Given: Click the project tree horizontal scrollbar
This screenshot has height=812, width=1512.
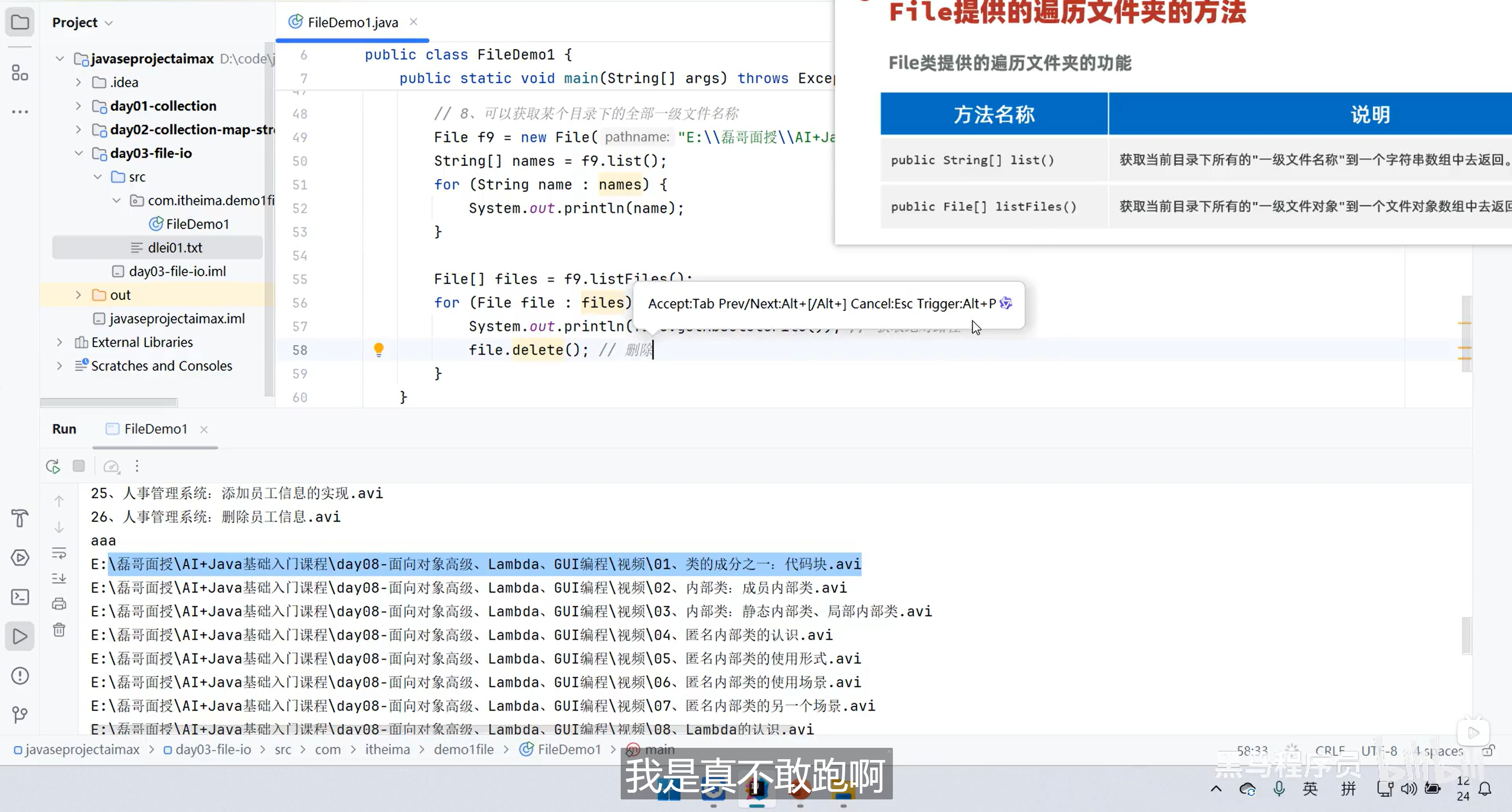Looking at the screenshot, I should [109, 402].
